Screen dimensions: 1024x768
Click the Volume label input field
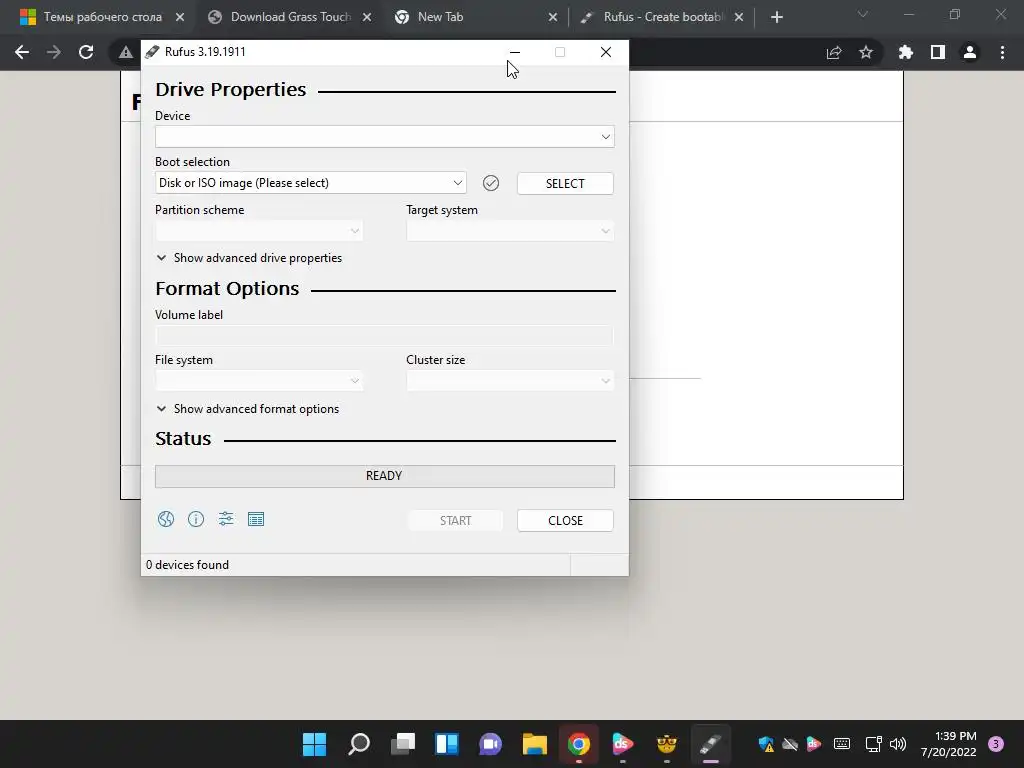click(385, 335)
